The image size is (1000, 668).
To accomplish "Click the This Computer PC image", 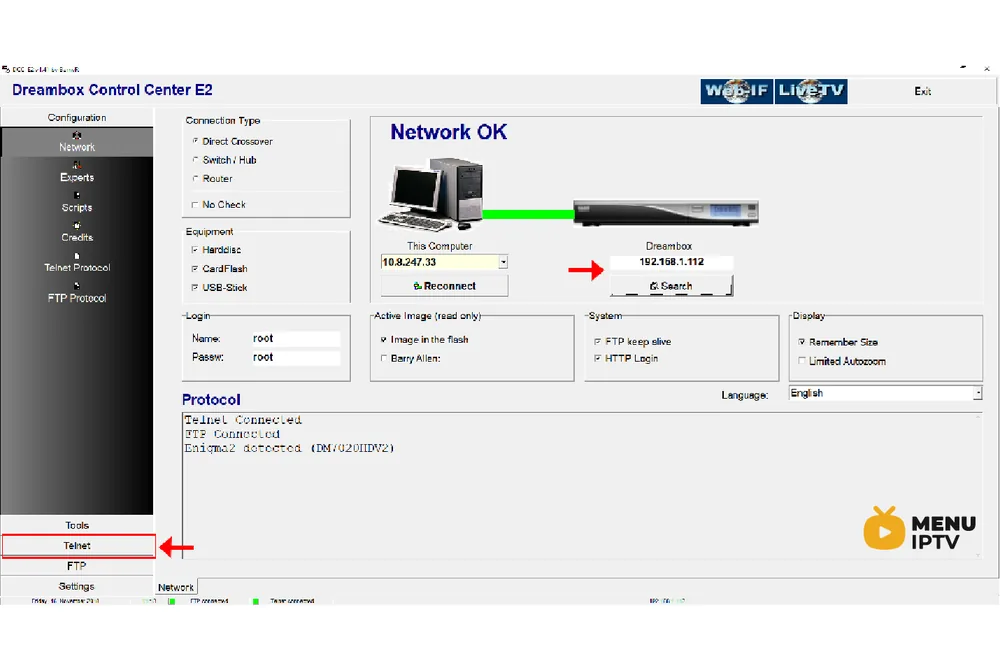I will coord(432,194).
